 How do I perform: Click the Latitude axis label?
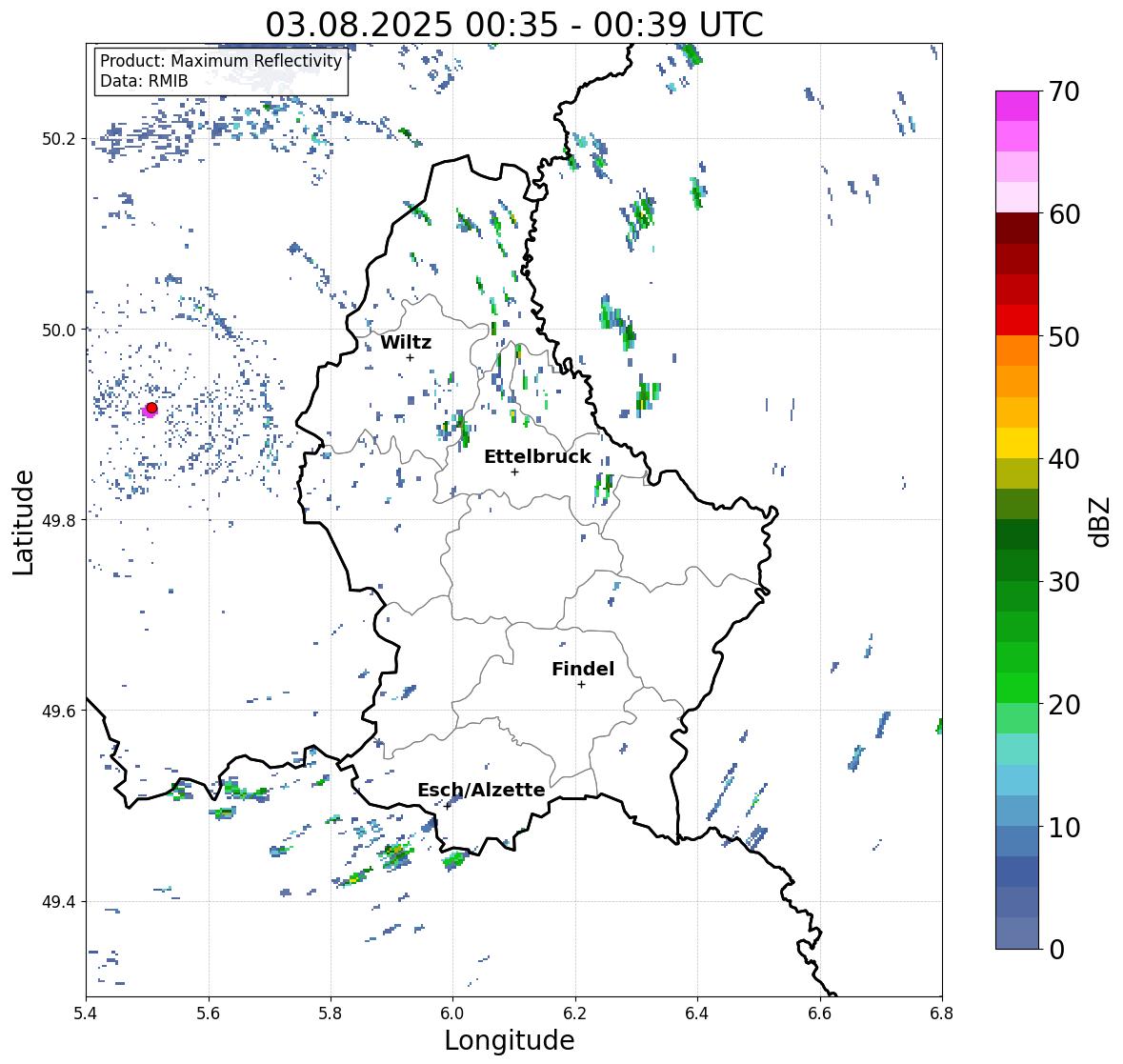24,522
